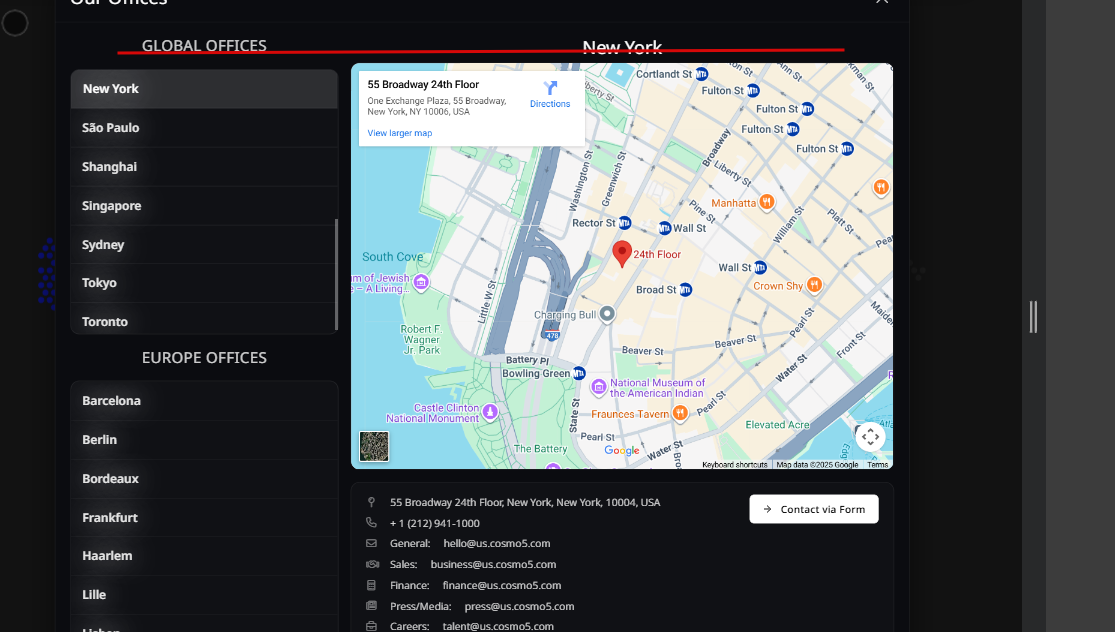The height and width of the screenshot is (632, 1115).
Task: Click the Cortlandt St subway icon
Action: (x=702, y=73)
